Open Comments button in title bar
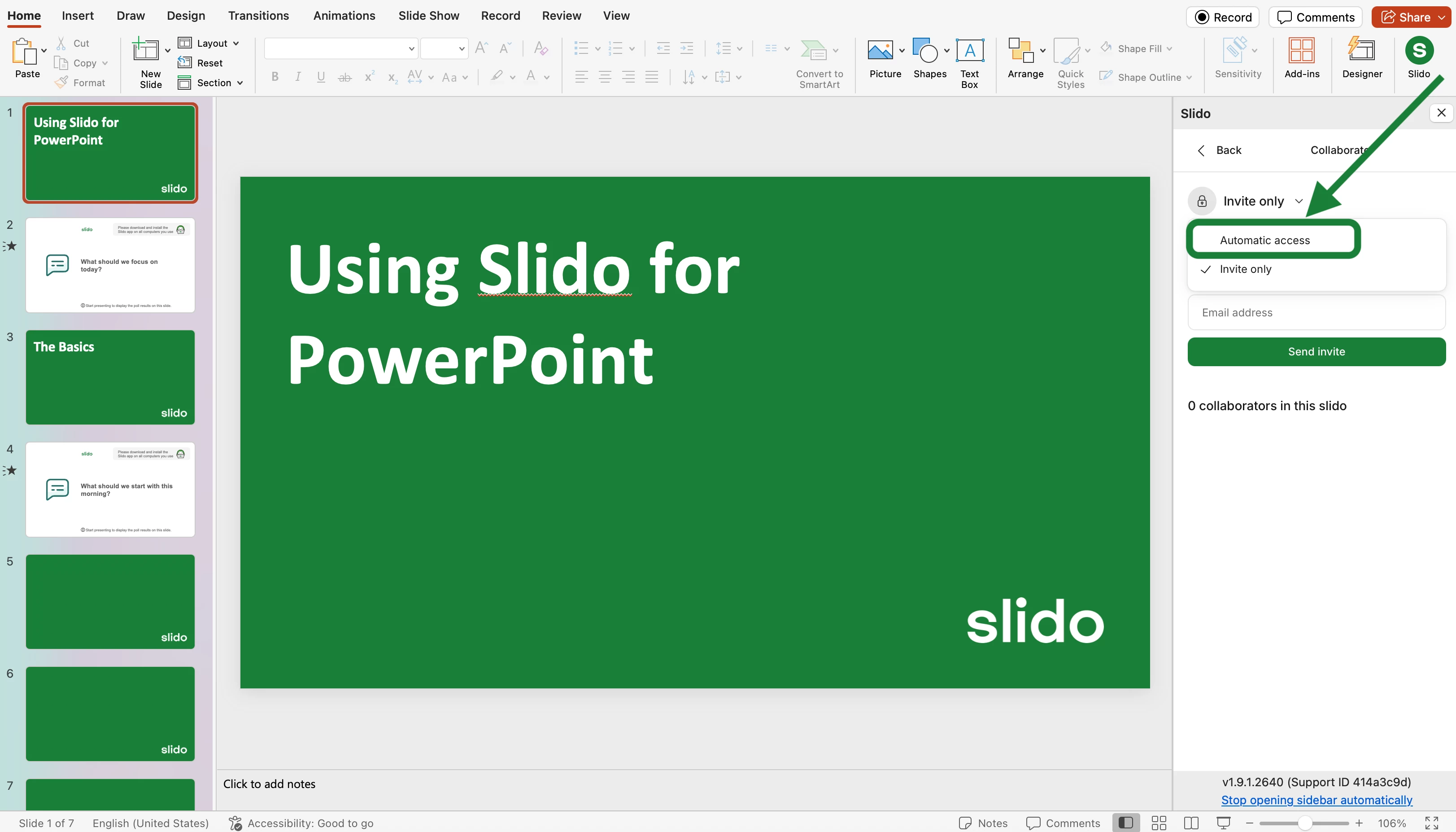 (1315, 17)
